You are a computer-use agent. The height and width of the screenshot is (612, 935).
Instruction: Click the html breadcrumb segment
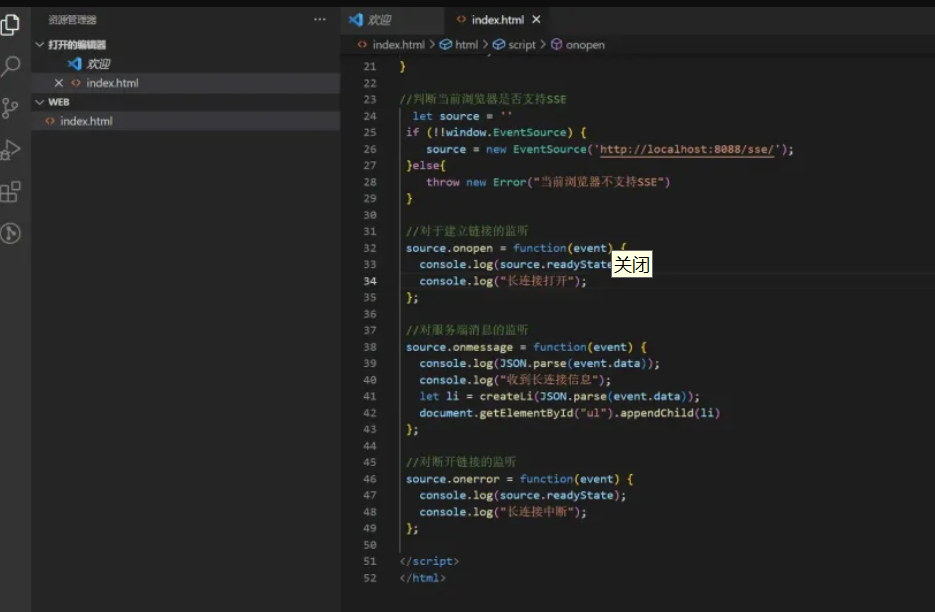click(466, 45)
